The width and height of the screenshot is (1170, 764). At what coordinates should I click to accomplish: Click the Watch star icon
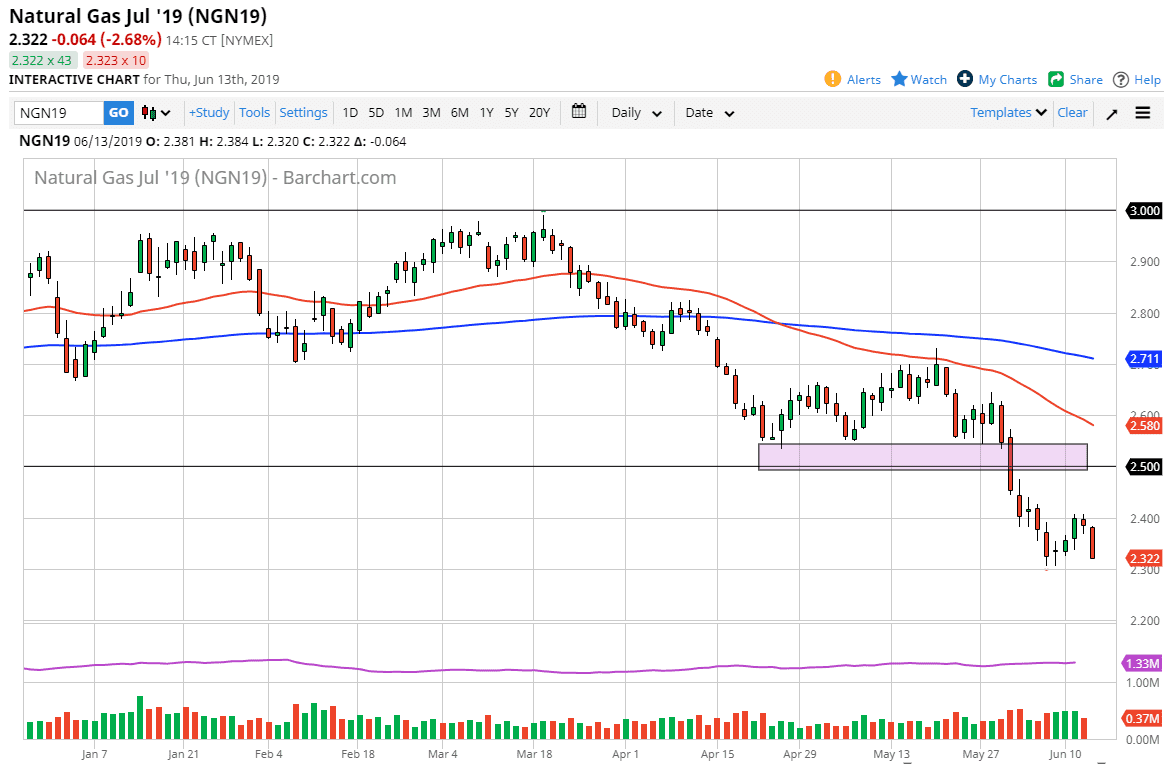pos(899,79)
